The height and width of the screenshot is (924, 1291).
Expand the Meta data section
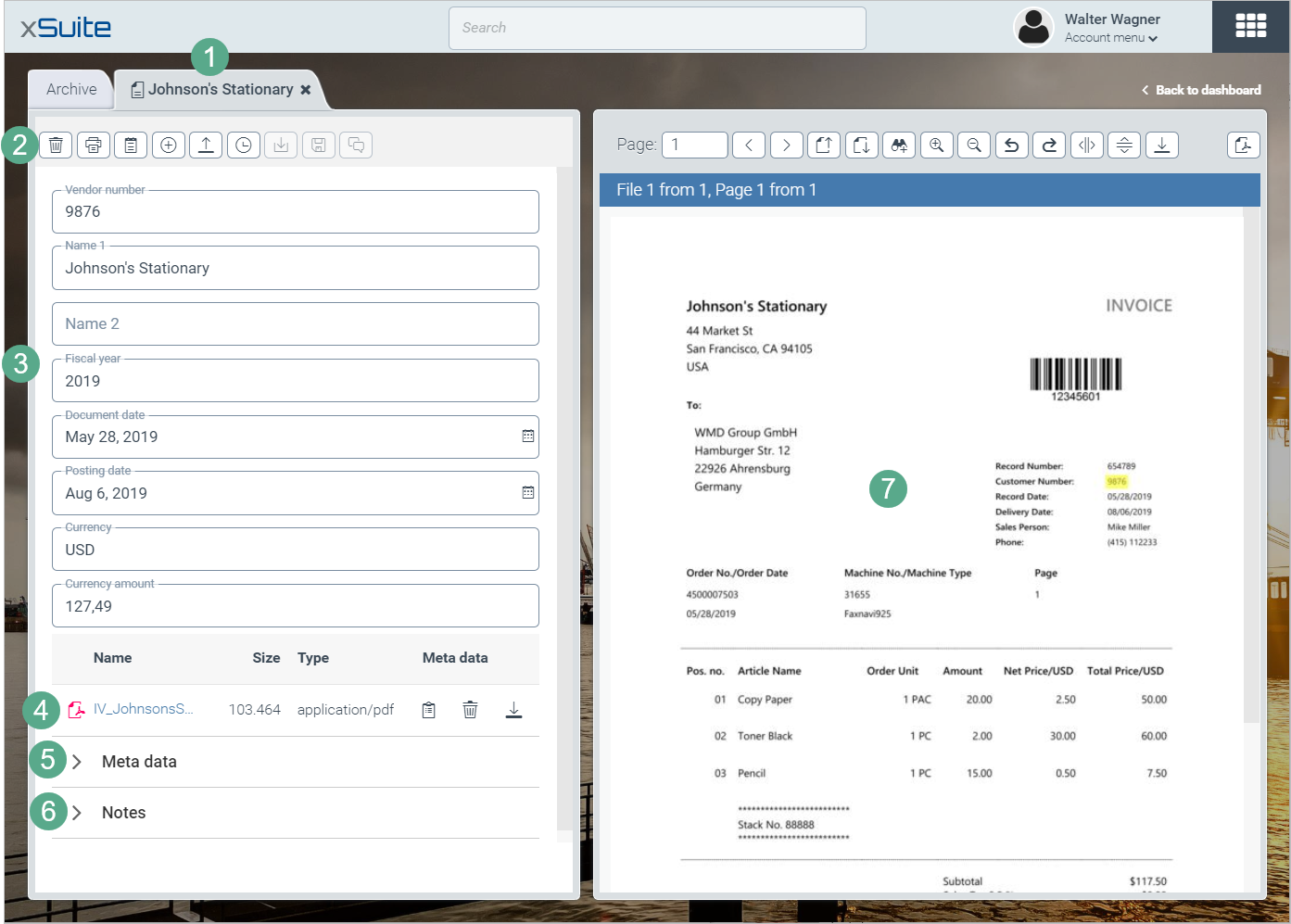pos(78,762)
